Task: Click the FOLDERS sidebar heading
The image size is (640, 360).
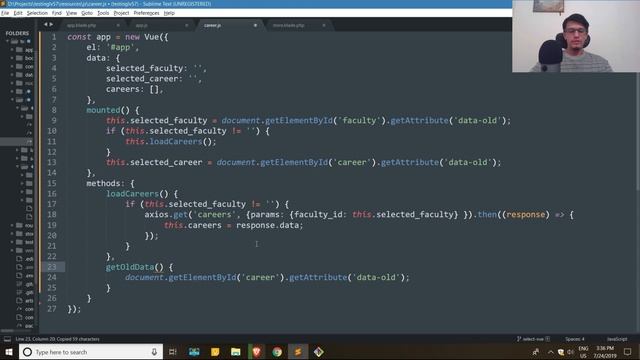Action: [x=17, y=33]
